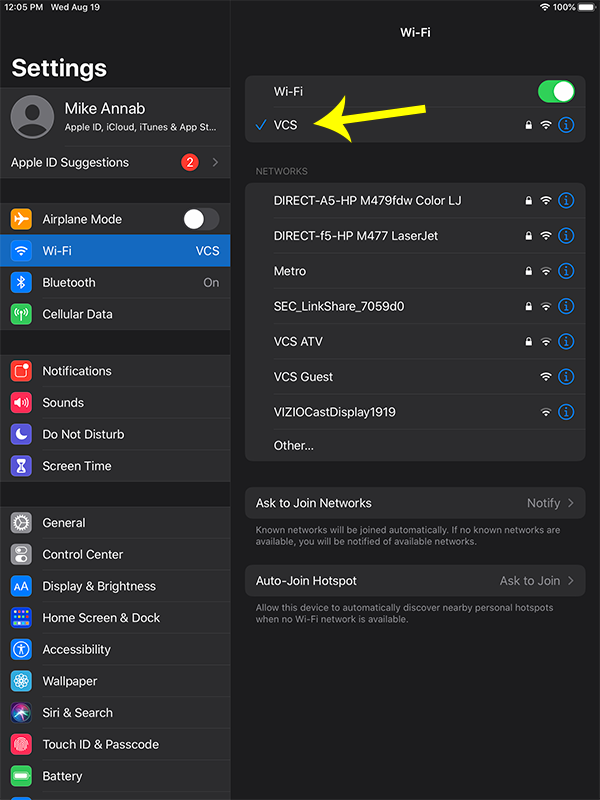Open the Bluetooth settings icon row
Screen dimensions: 600x800
pyautogui.click(x=115, y=283)
